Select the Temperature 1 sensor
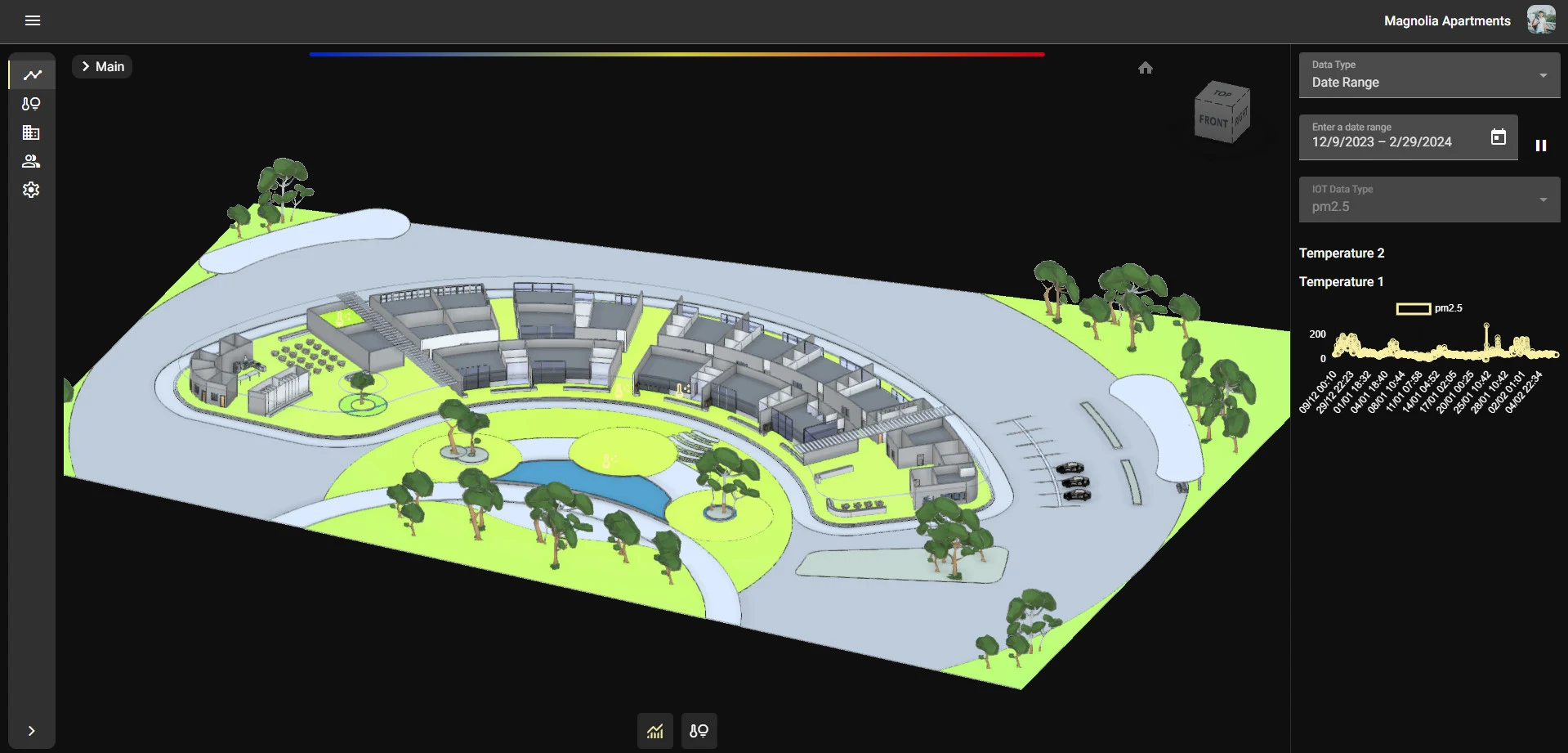This screenshot has width=1568, height=753. pos(1341,282)
